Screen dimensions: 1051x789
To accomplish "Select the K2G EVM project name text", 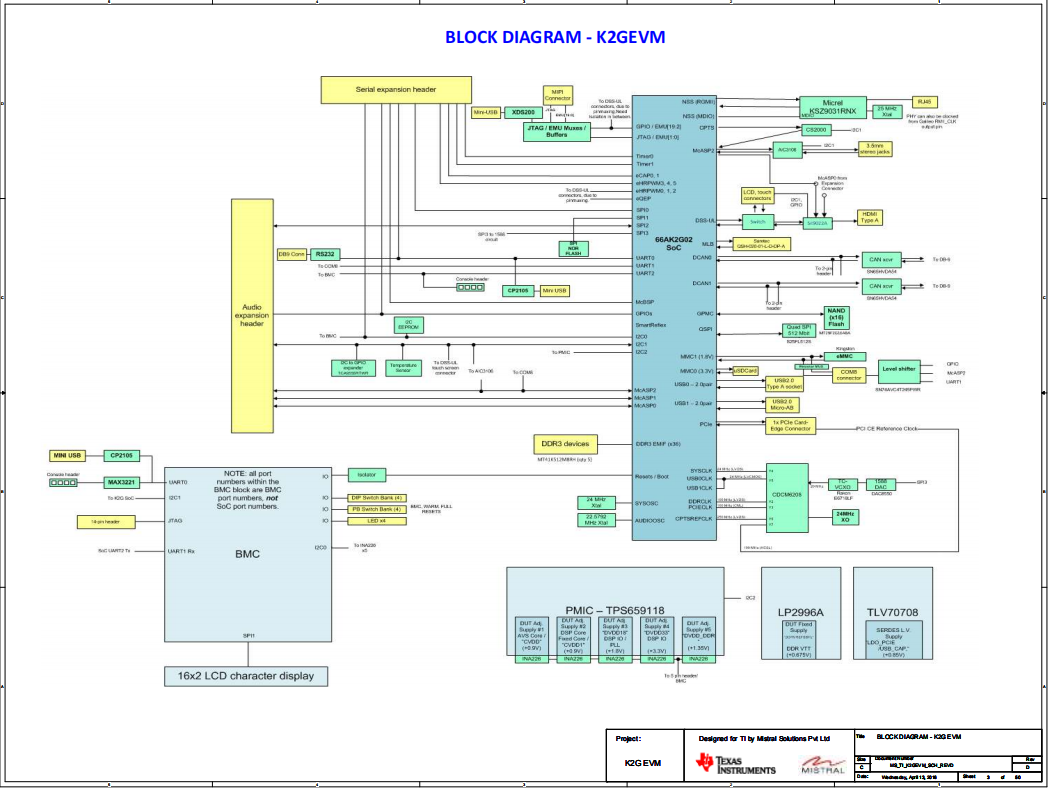I will pos(643,764).
